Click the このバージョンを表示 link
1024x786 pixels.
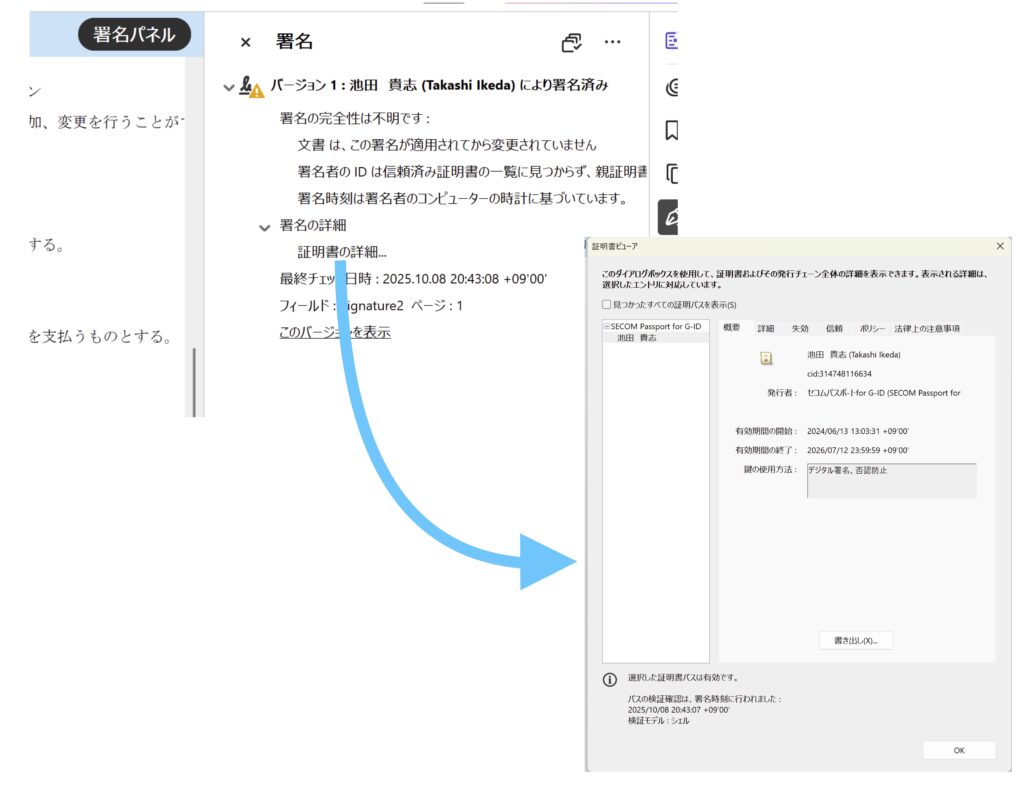tap(334, 332)
